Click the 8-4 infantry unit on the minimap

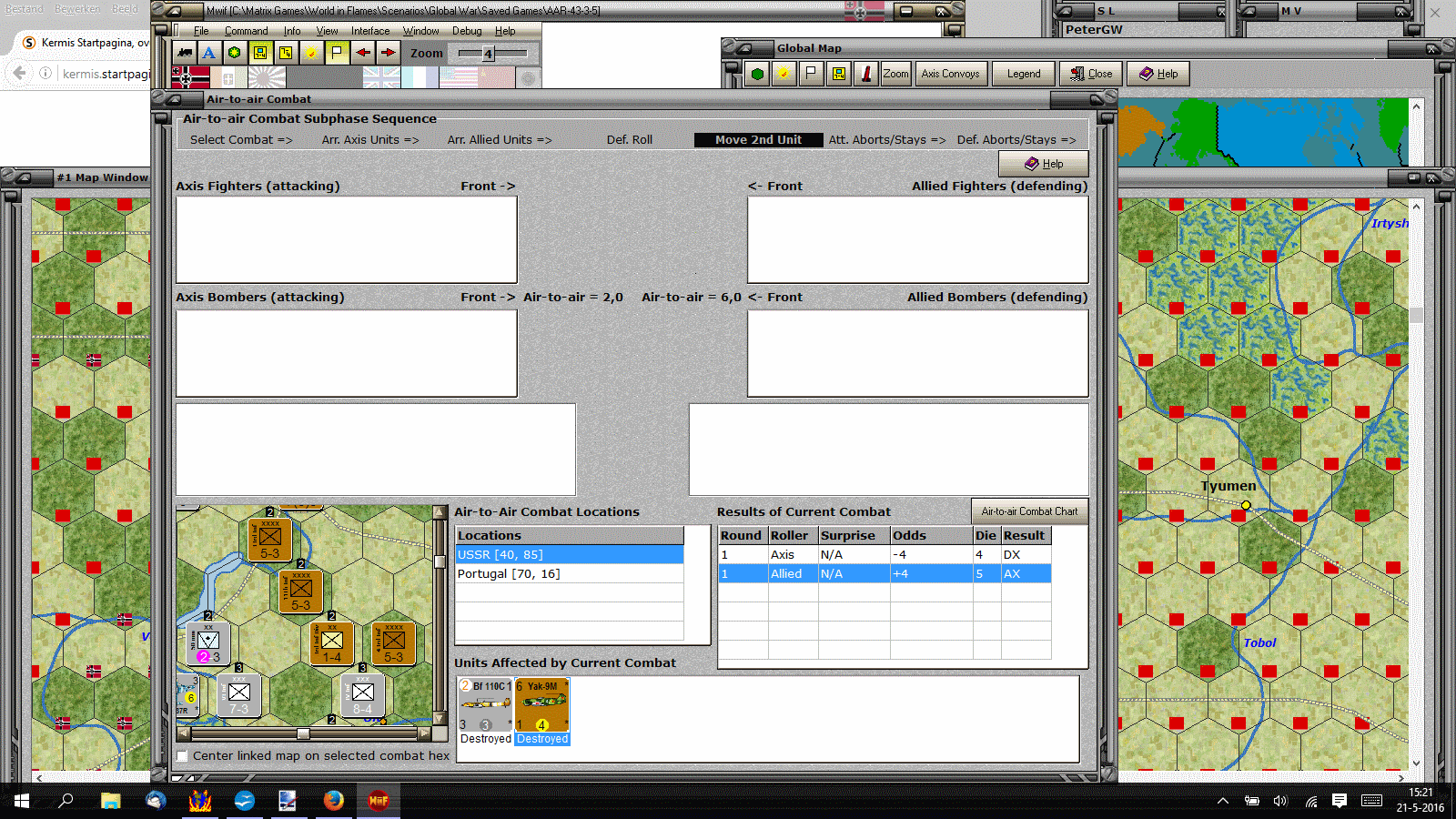362,696
